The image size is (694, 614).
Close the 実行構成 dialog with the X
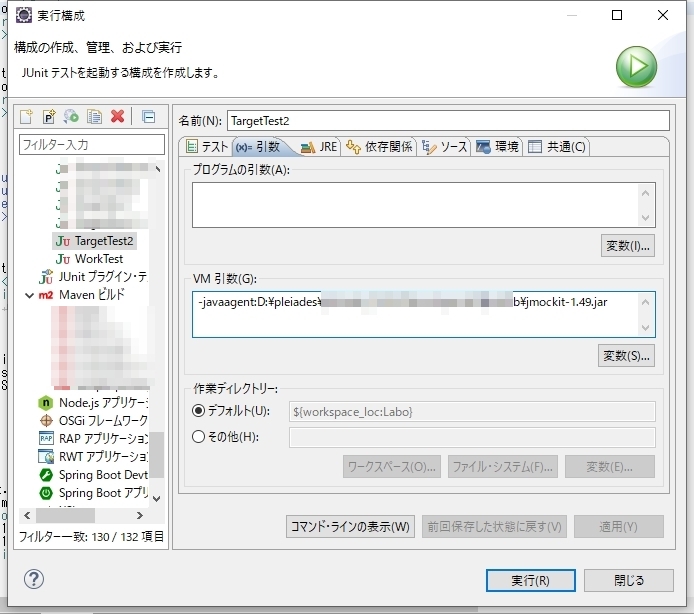pos(663,15)
